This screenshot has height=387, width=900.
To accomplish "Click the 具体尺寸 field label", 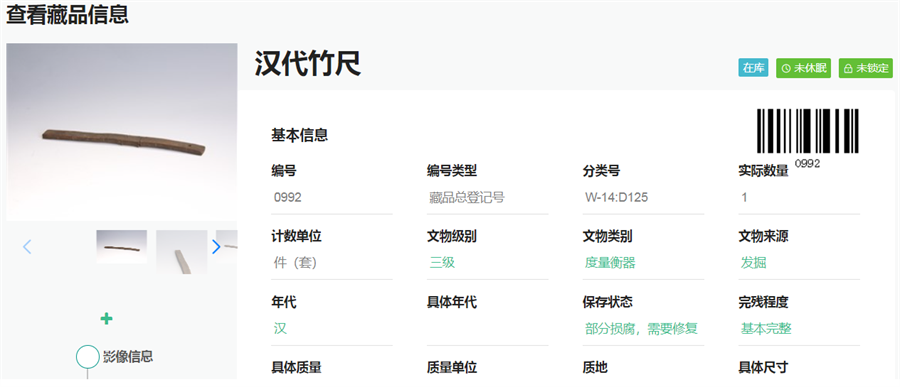I will point(763,367).
